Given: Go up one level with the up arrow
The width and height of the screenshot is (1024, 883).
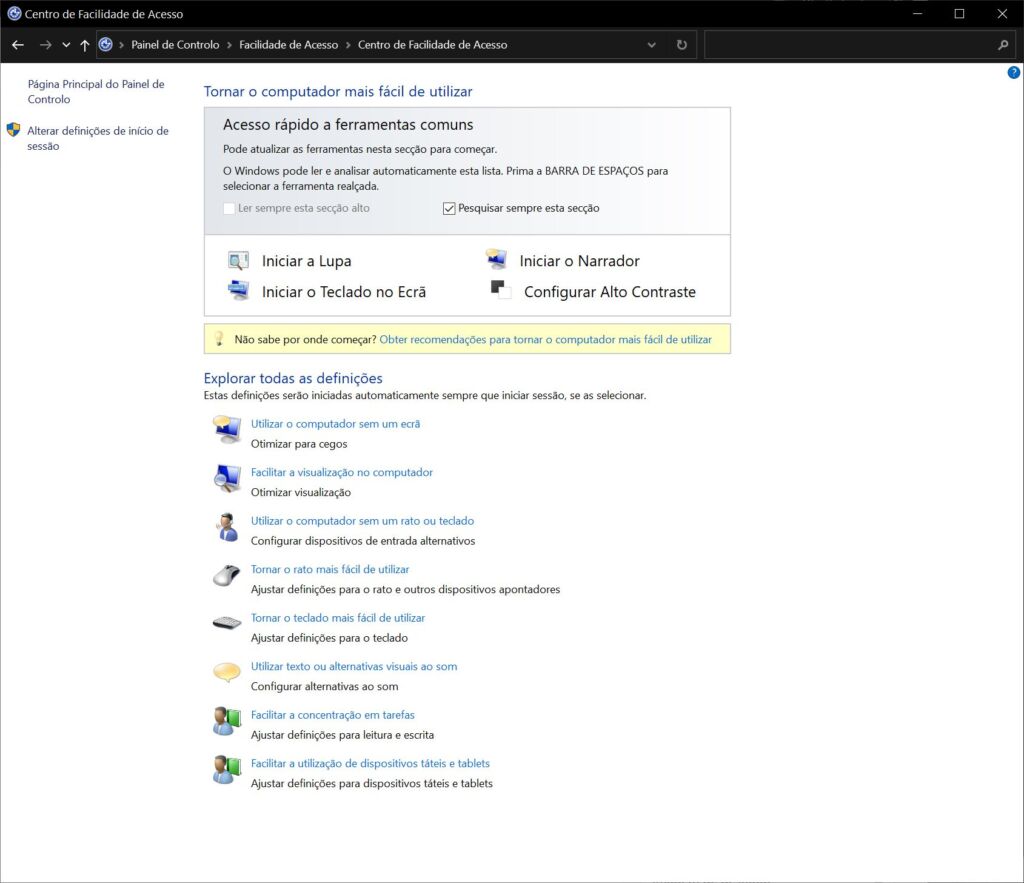Looking at the screenshot, I should point(84,45).
